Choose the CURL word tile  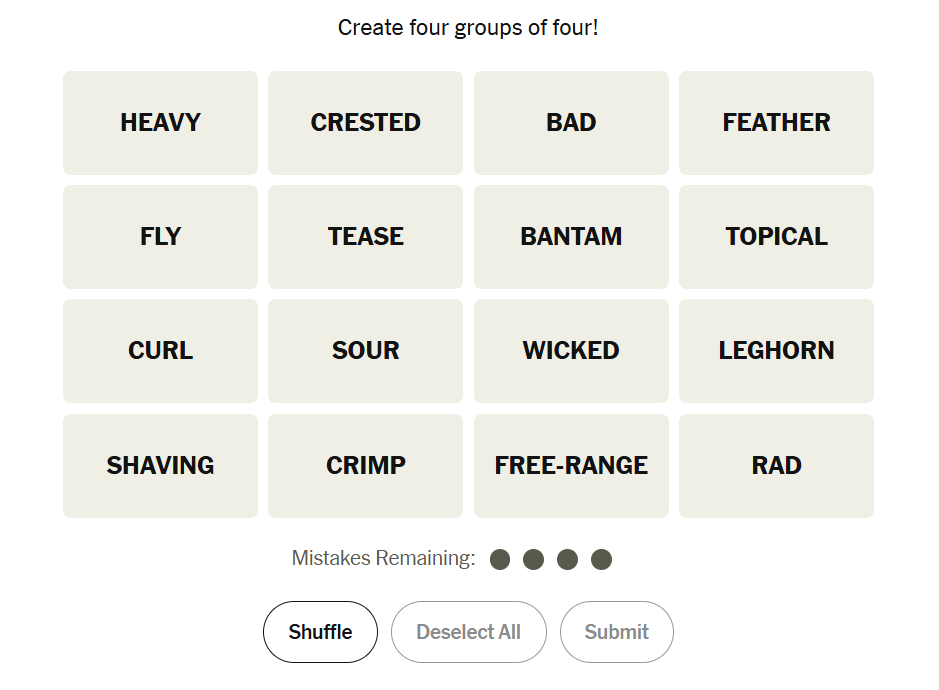(160, 351)
